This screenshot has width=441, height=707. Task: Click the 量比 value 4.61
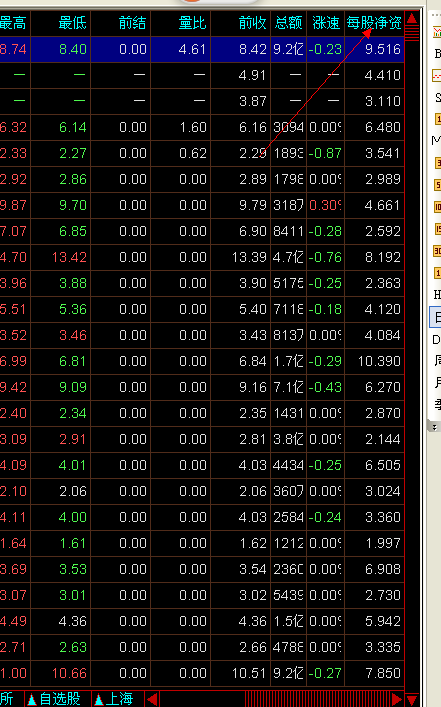(x=193, y=49)
